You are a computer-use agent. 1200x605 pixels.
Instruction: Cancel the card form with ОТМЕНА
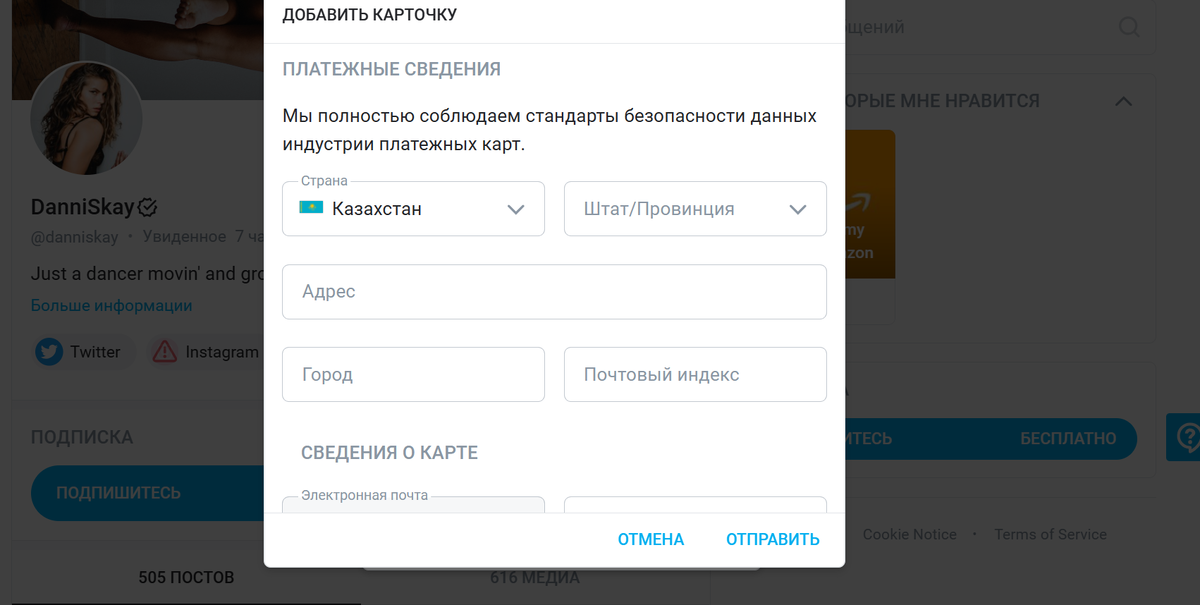coord(650,538)
